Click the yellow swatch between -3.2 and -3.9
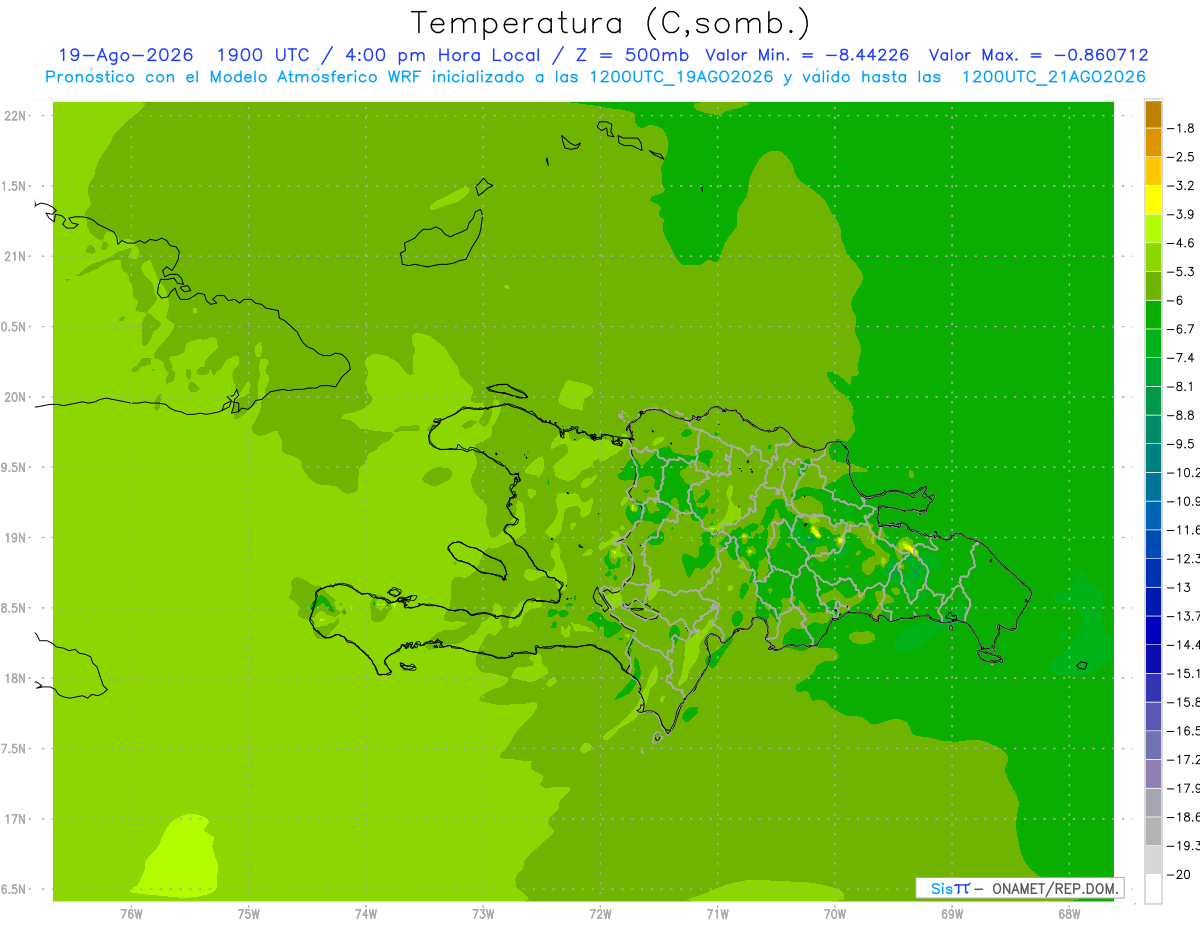This screenshot has height=927, width=1200. click(x=1153, y=200)
